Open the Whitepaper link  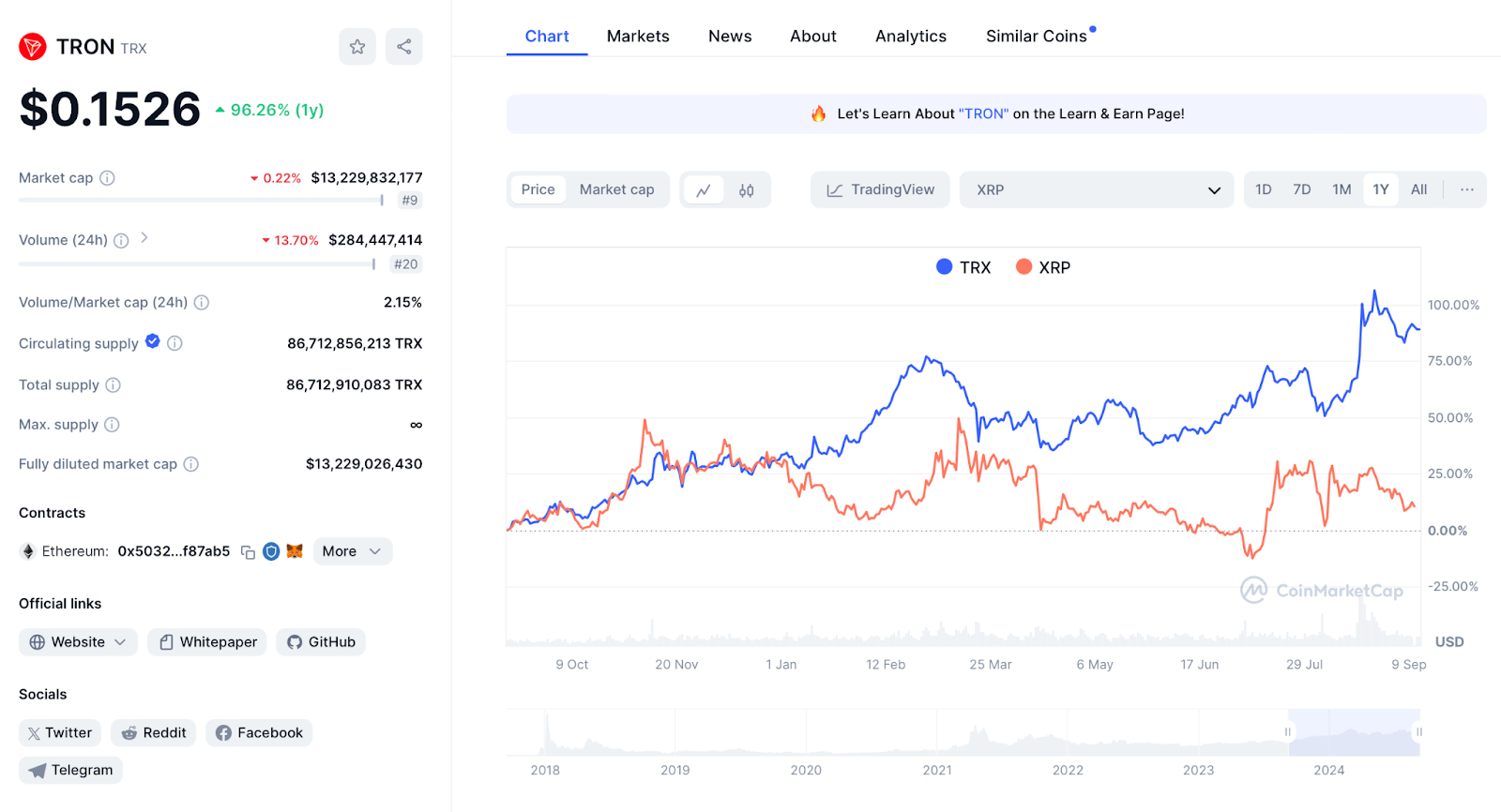[207, 642]
